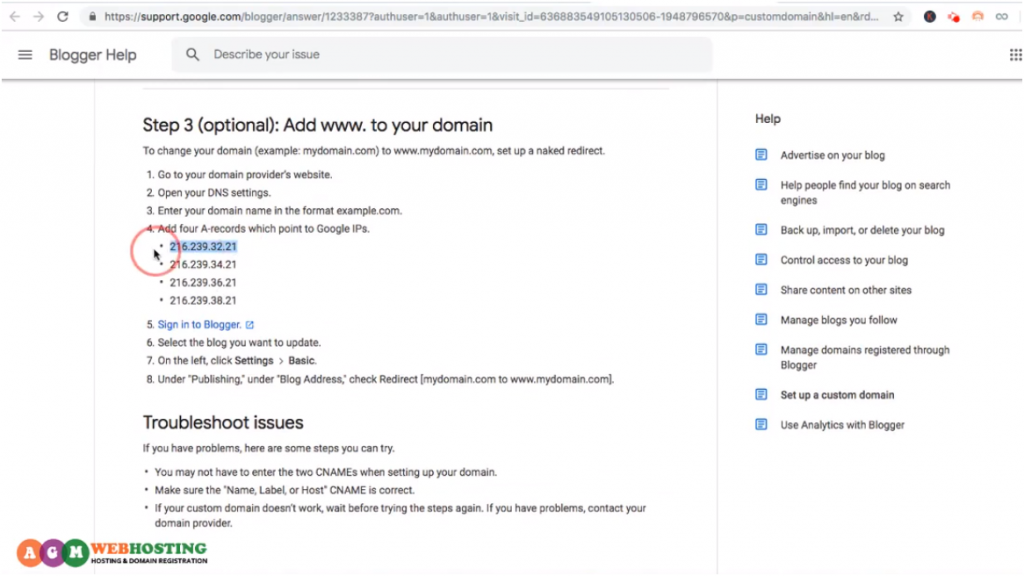Click the red extension icon in the toolbar

(x=954, y=17)
